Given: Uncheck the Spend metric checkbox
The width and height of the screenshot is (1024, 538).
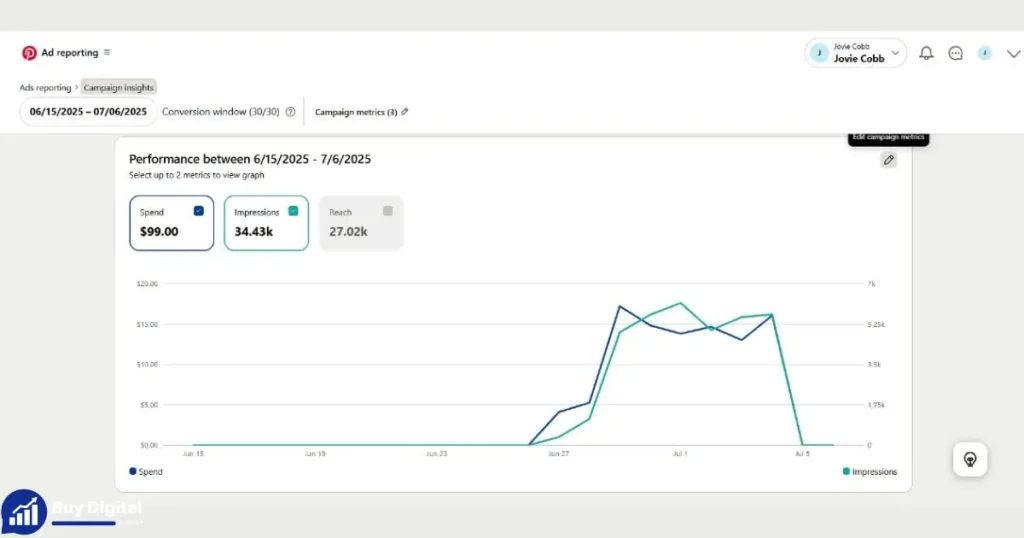Looking at the screenshot, I should [199, 211].
